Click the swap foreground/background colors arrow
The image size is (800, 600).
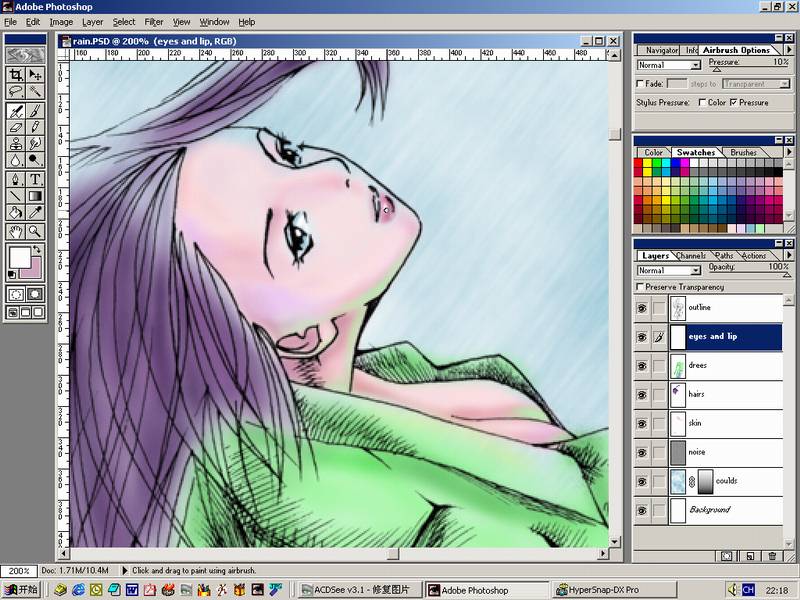(x=37, y=249)
